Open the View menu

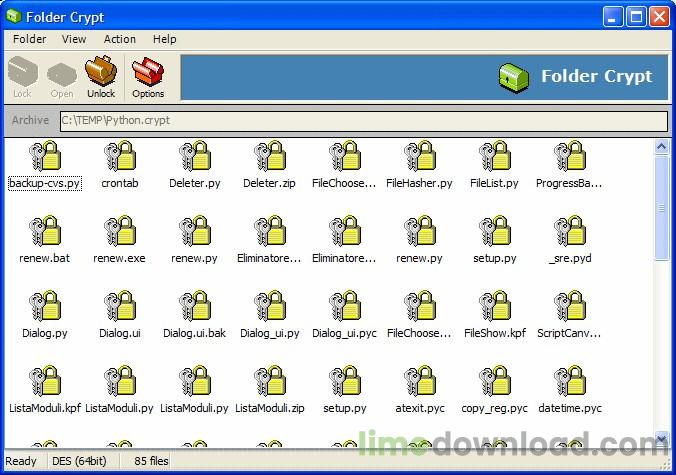pyautogui.click(x=74, y=39)
